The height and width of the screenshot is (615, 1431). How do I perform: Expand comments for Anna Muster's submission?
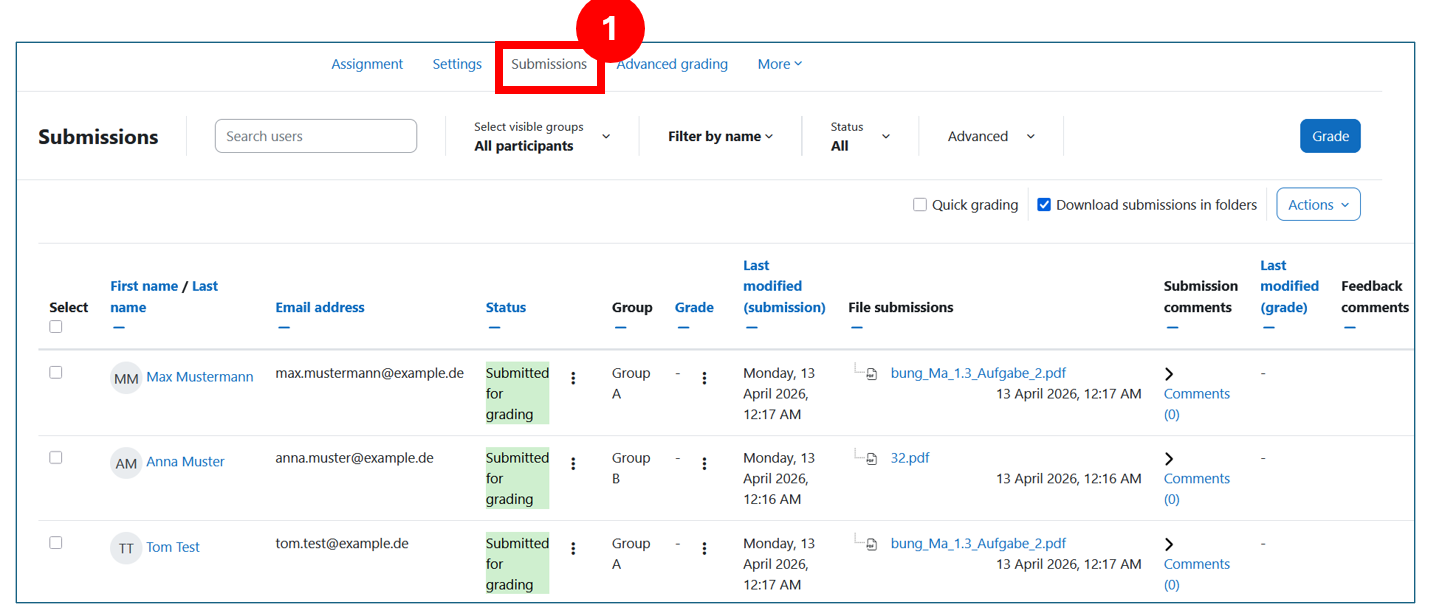pyautogui.click(x=1169, y=459)
